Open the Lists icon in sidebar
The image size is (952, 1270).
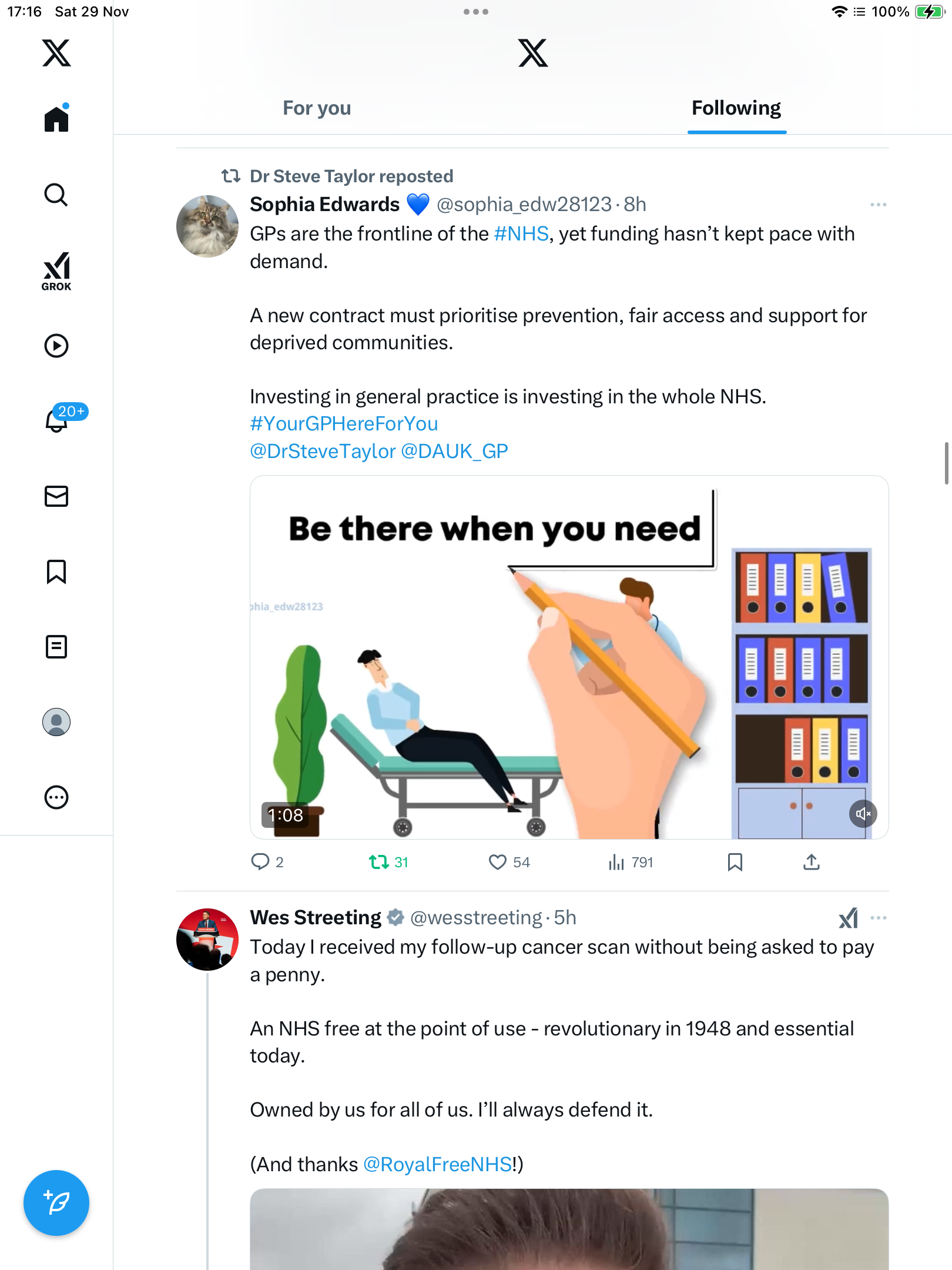[x=56, y=647]
